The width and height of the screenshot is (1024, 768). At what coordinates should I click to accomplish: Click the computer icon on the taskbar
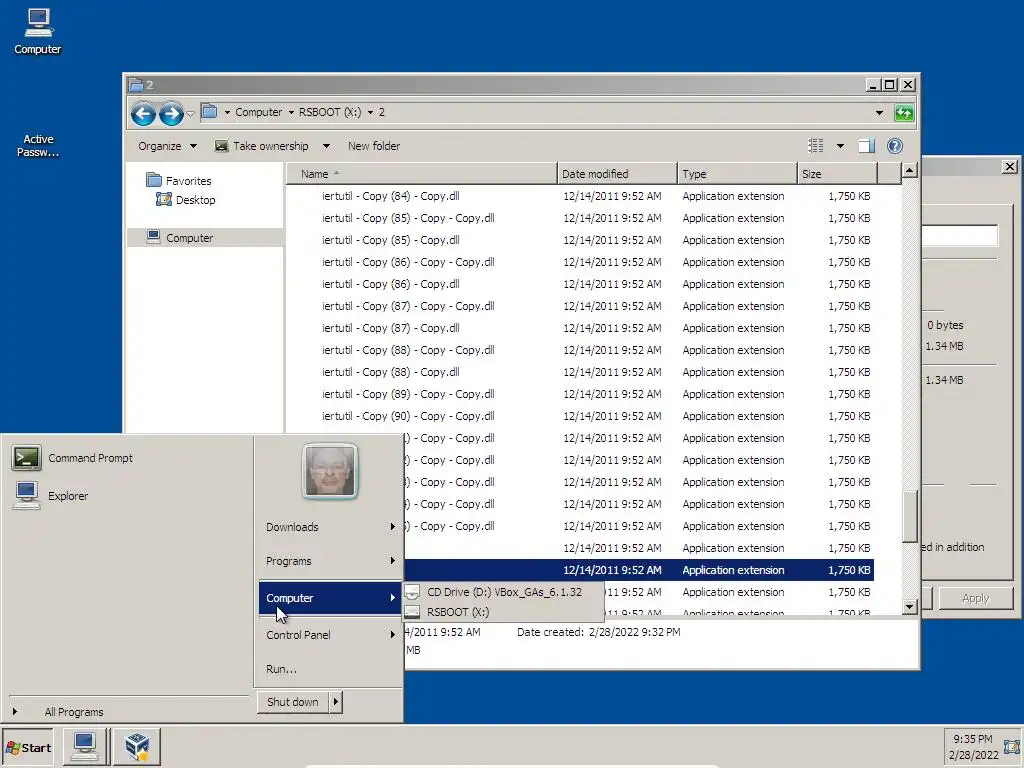(x=85, y=746)
